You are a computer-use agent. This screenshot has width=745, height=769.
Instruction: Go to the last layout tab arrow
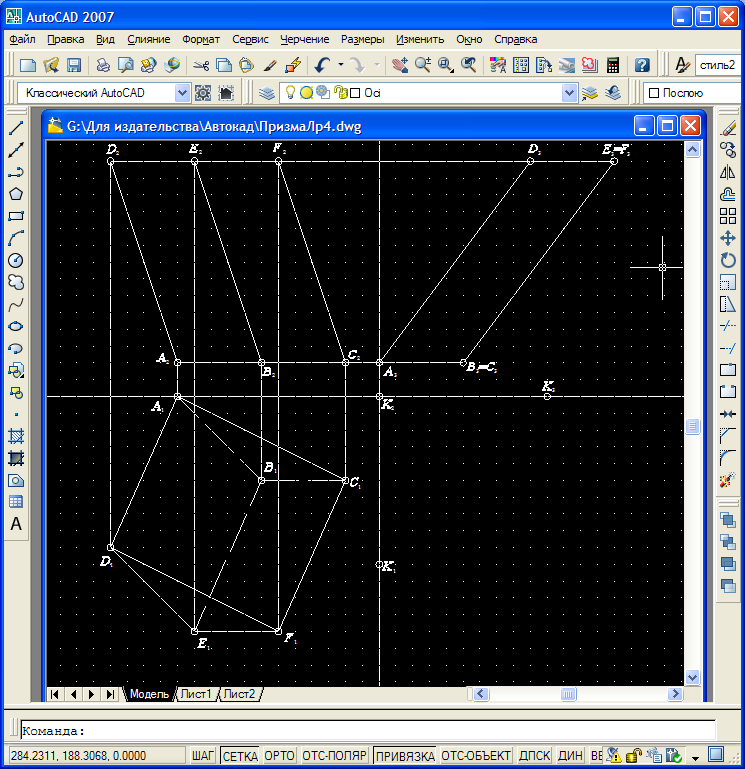point(110,694)
